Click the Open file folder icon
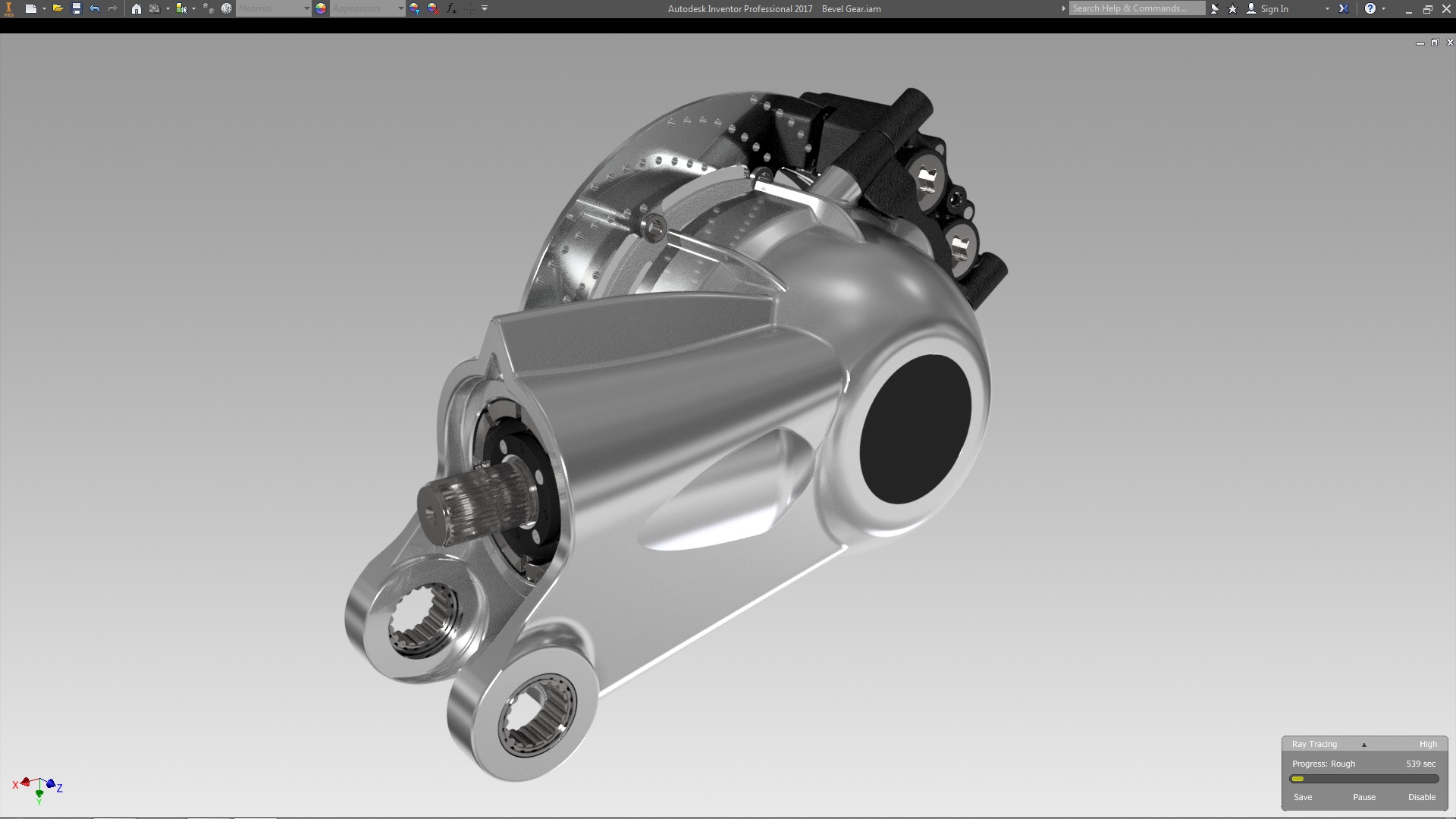This screenshot has height=819, width=1456. coord(58,8)
